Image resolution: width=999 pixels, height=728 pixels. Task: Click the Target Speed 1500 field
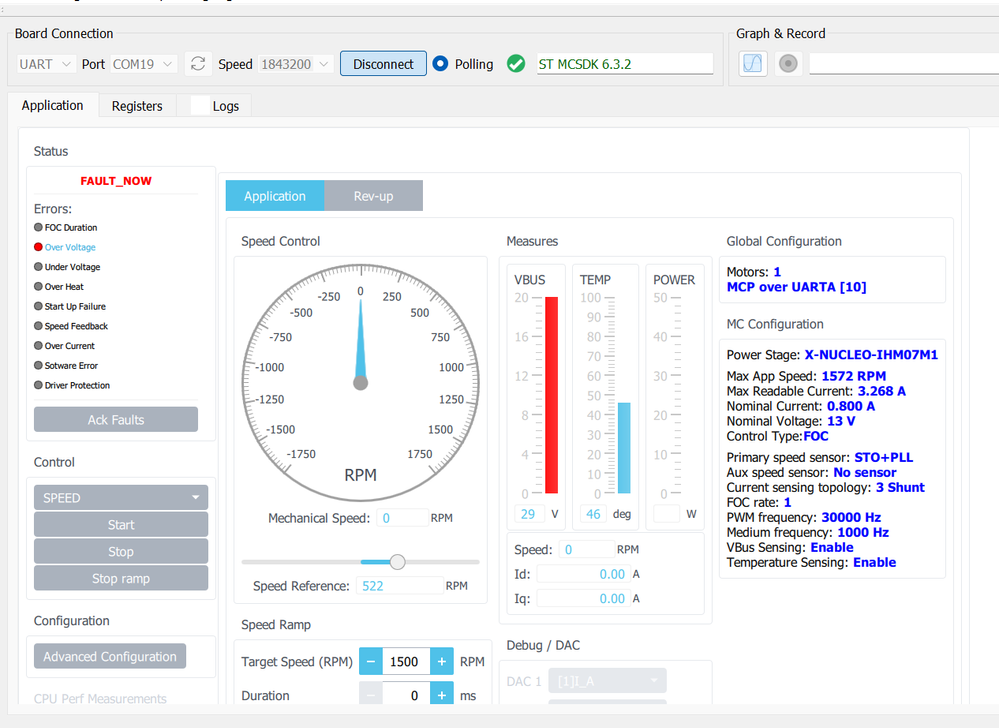pos(406,662)
